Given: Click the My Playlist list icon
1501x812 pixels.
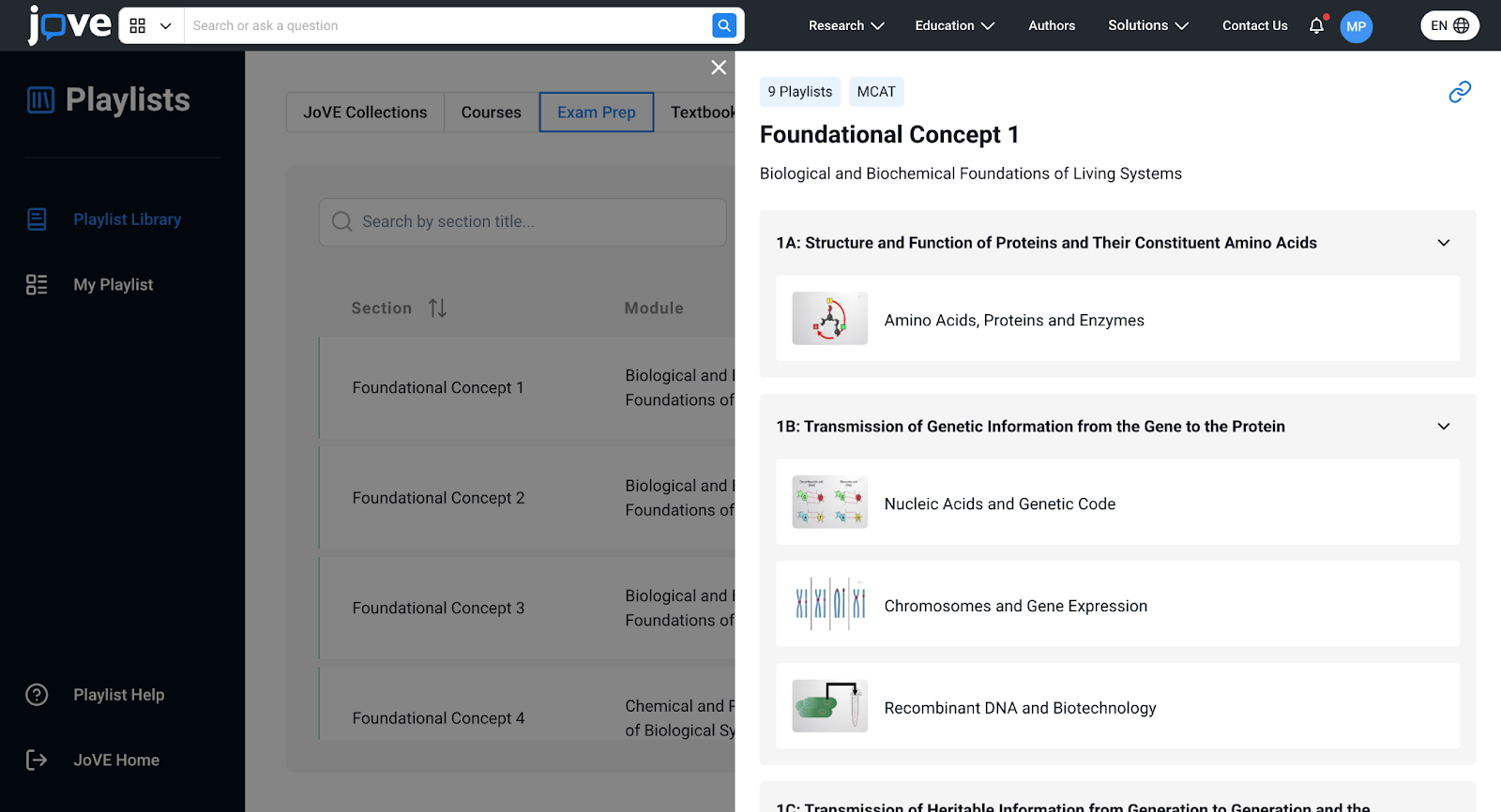Looking at the screenshot, I should (37, 285).
